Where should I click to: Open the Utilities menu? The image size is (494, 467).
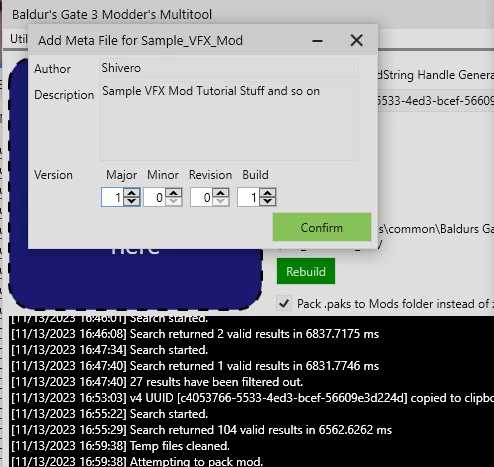coord(19,39)
